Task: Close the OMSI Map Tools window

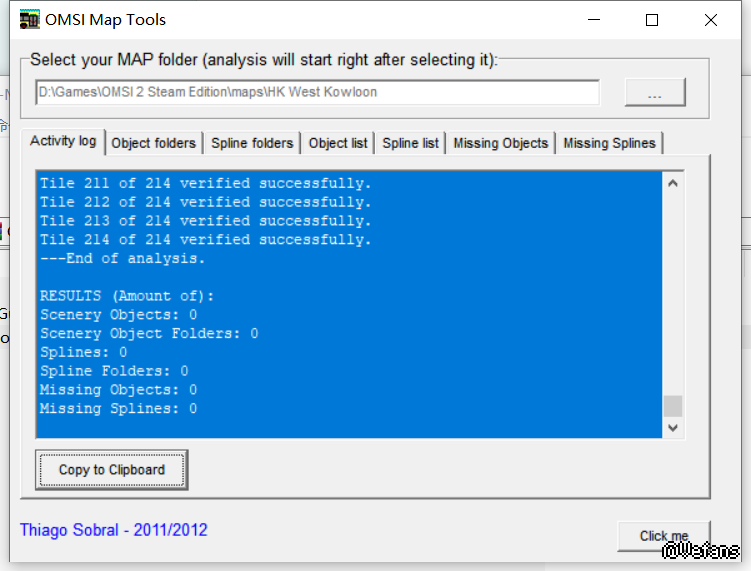Action: coord(711,20)
